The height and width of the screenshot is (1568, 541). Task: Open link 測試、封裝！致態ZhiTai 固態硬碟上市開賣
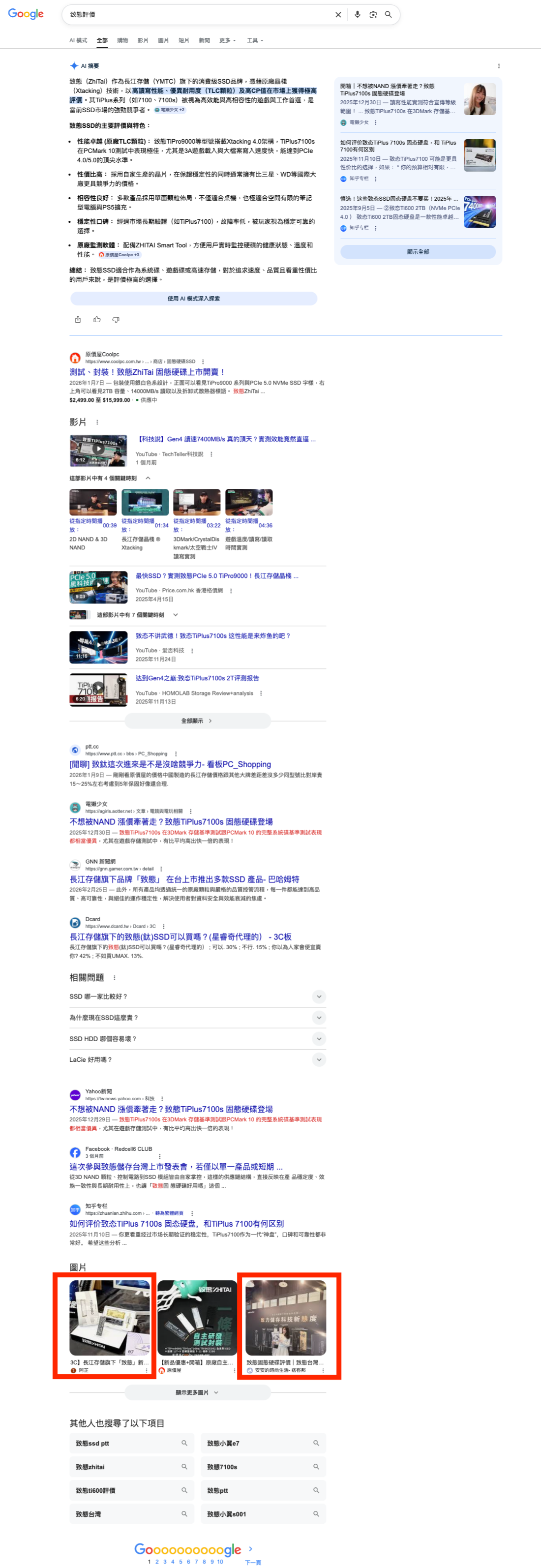point(147,372)
